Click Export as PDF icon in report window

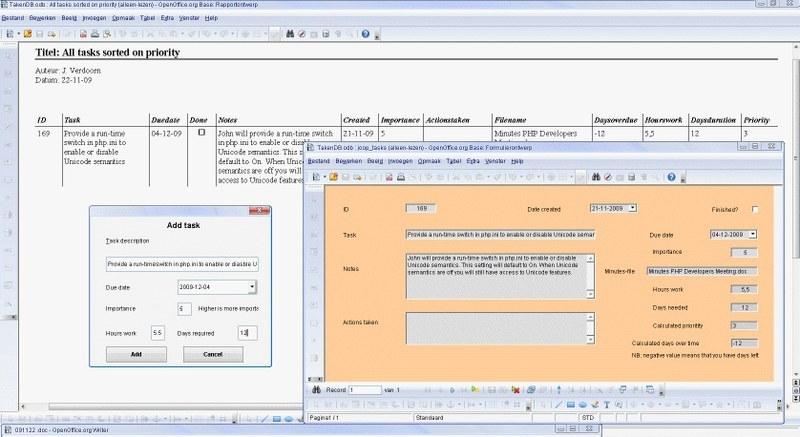83,34
